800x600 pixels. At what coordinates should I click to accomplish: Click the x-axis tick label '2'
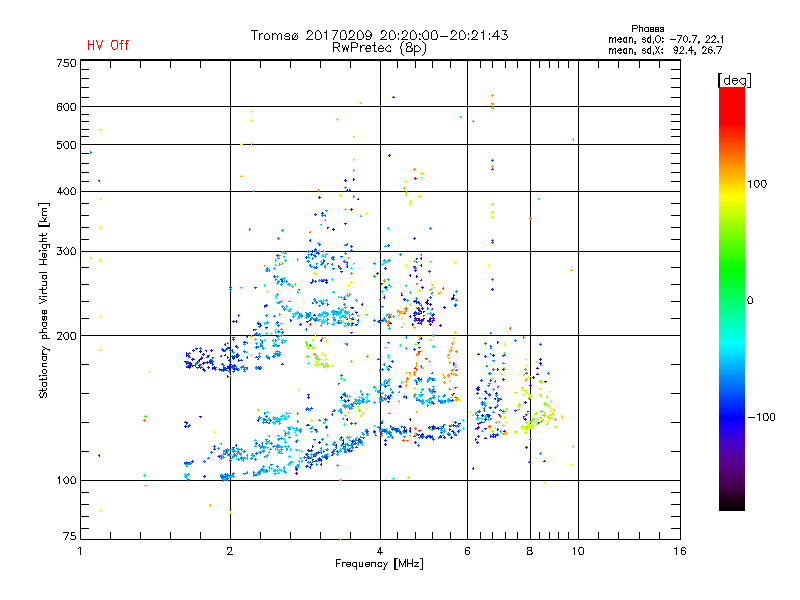point(230,551)
